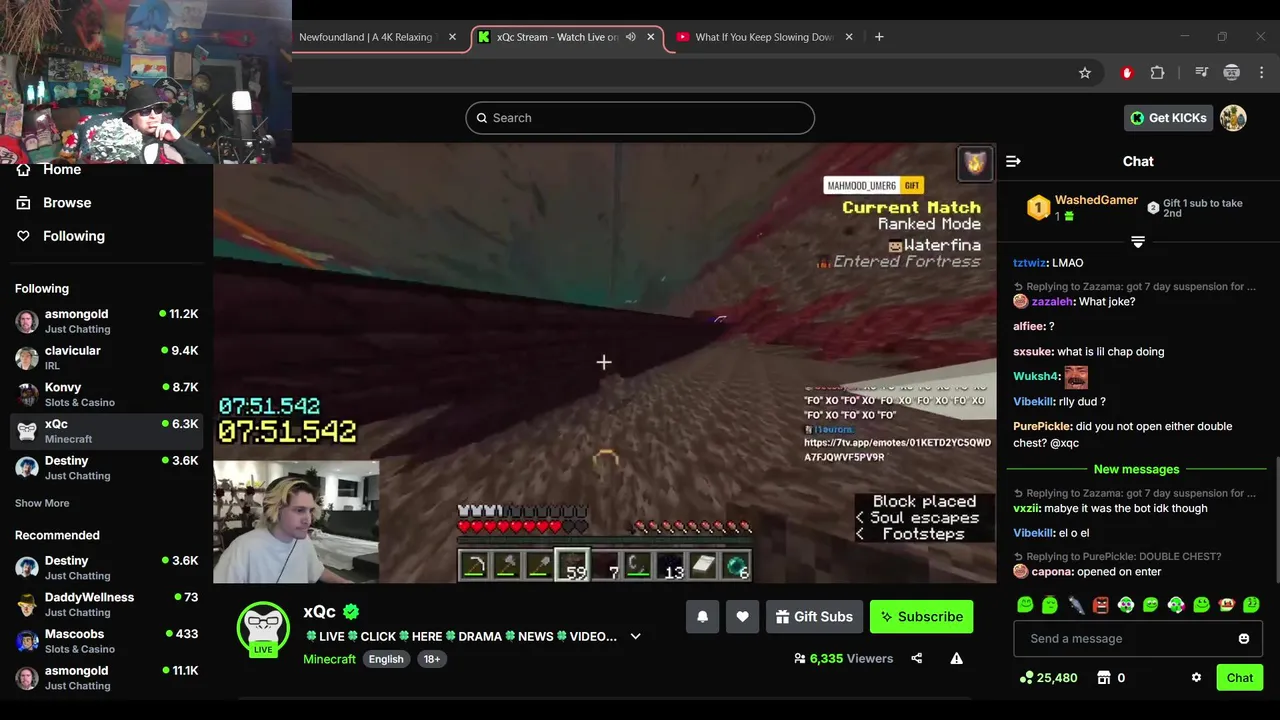This screenshot has height=720, width=1280.
Task: Open clavicular IRL channel
Action: click(x=106, y=358)
